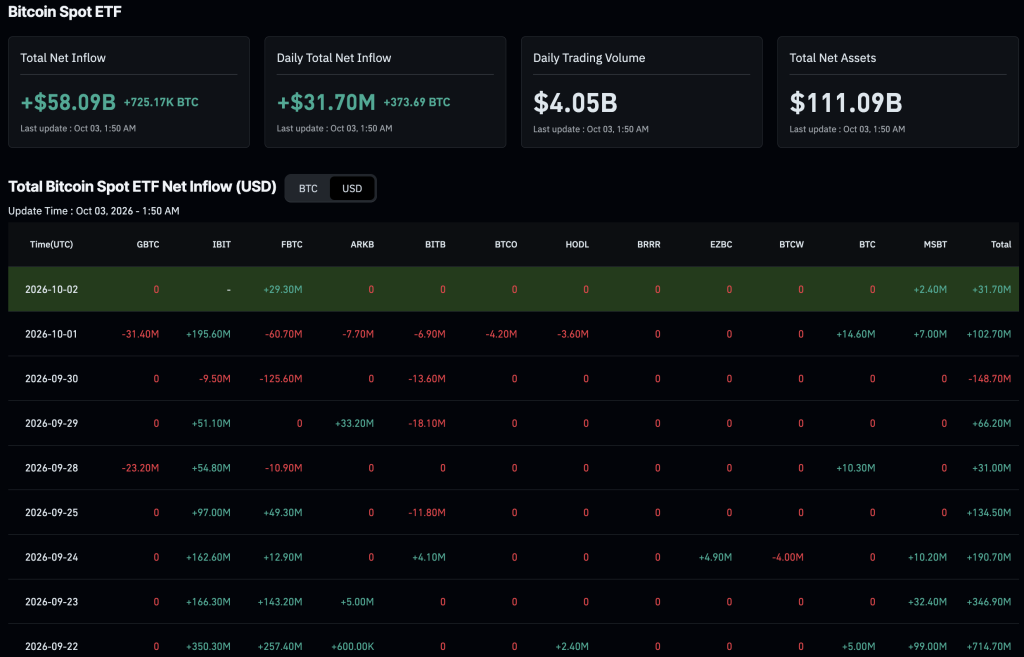The width and height of the screenshot is (1024, 657).
Task: Click the +350.30M IBIT inflow cell
Action: point(208,647)
